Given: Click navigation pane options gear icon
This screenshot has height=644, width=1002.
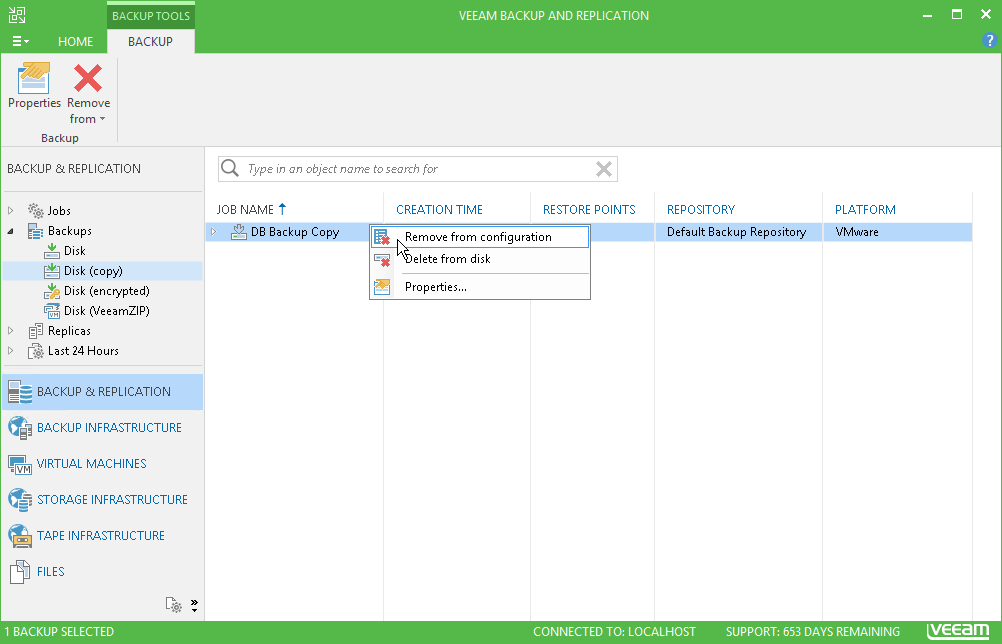Looking at the screenshot, I should point(174,604).
